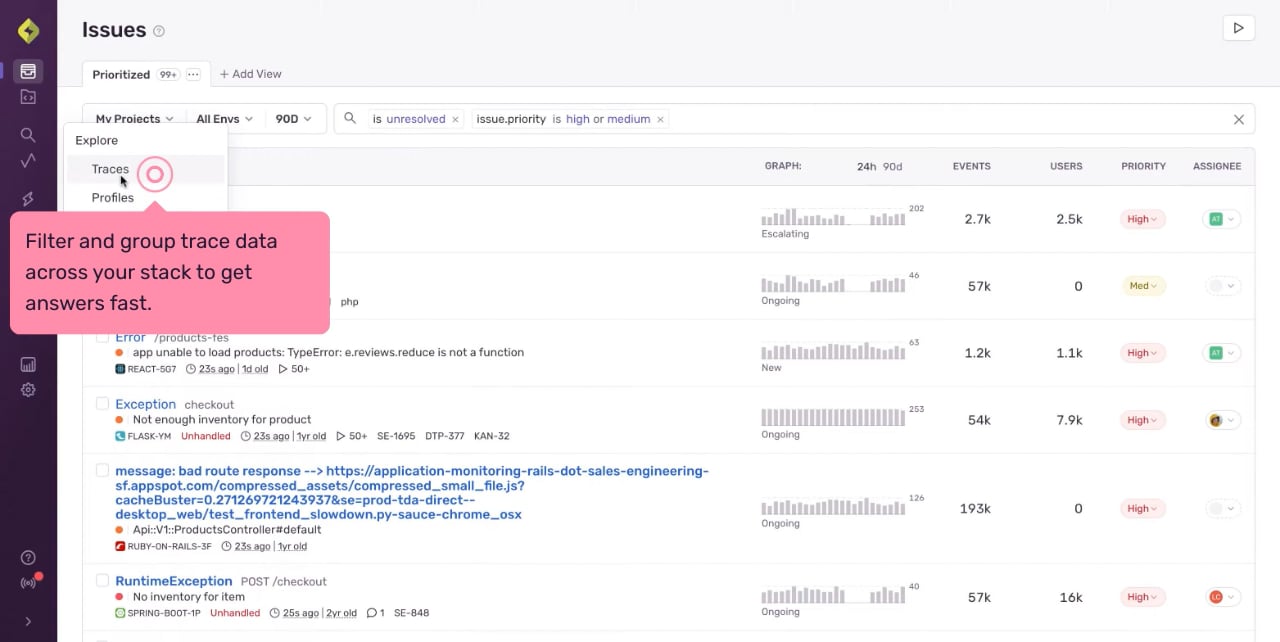Switch the graph to 90d

point(892,167)
